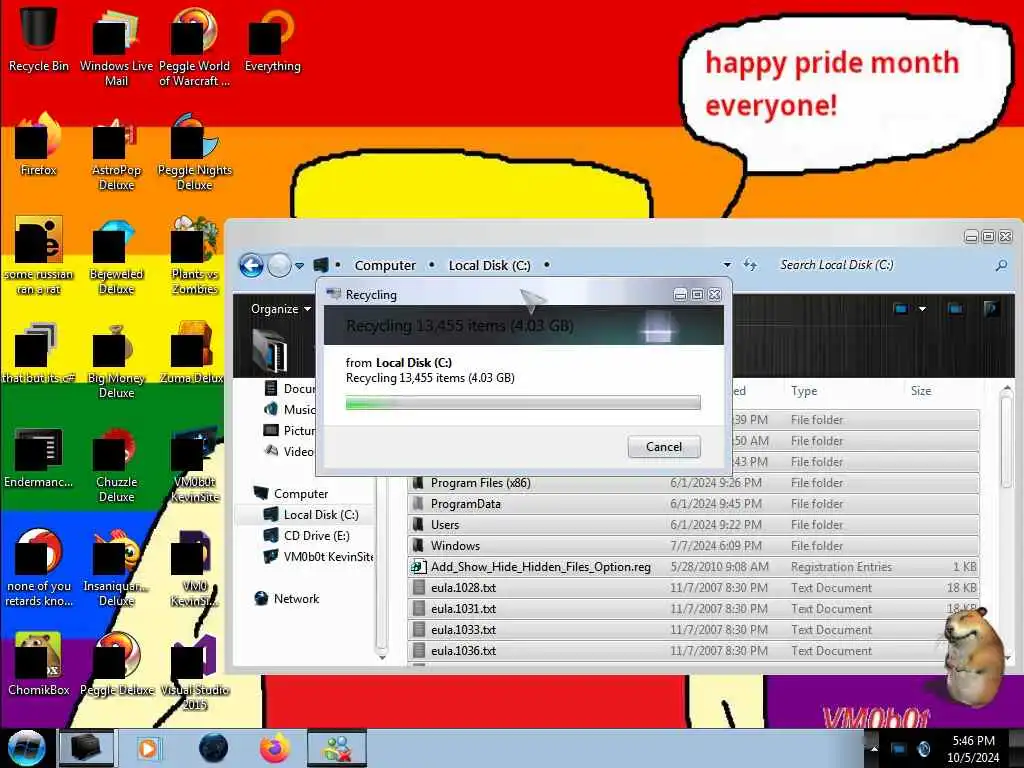
Task: Launch Peggle Deluxe desktop shortcut
Action: point(116,664)
